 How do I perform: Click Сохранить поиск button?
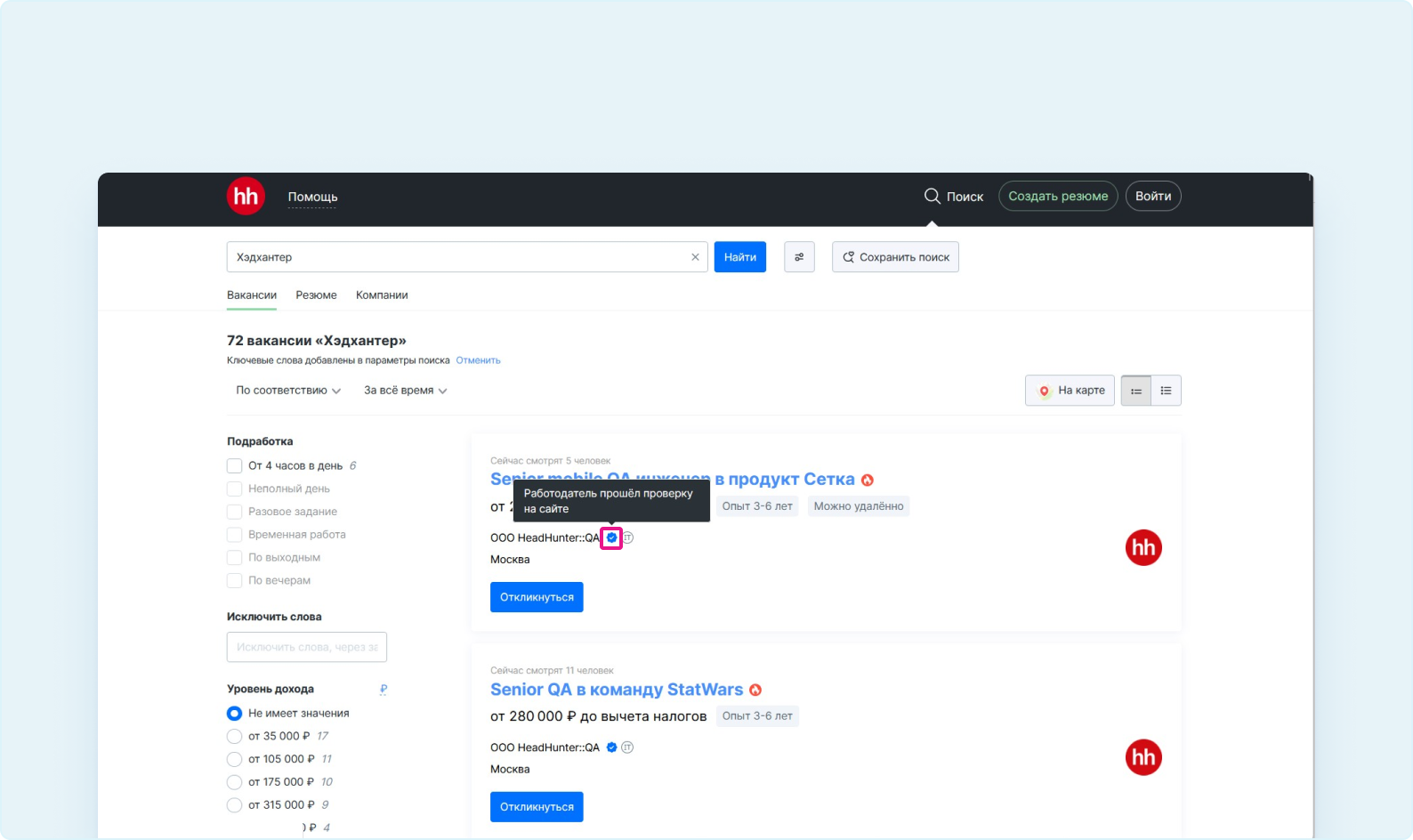point(895,257)
